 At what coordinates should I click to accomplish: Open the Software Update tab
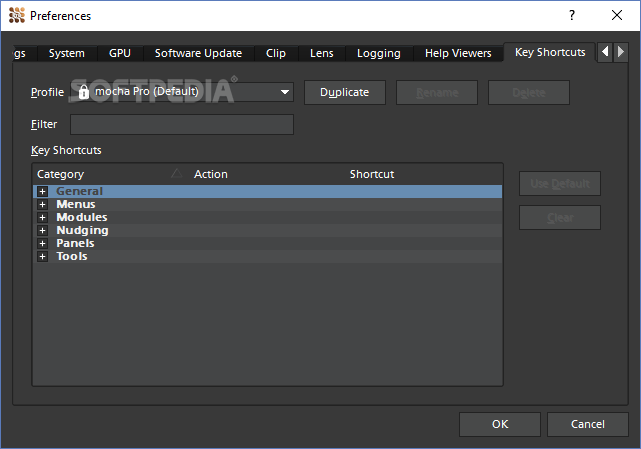coord(198,53)
